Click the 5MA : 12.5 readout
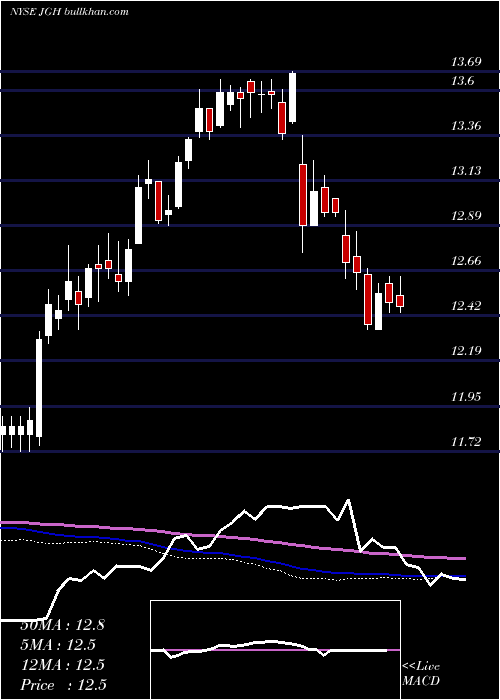This screenshot has width=500, height=700. point(58,645)
